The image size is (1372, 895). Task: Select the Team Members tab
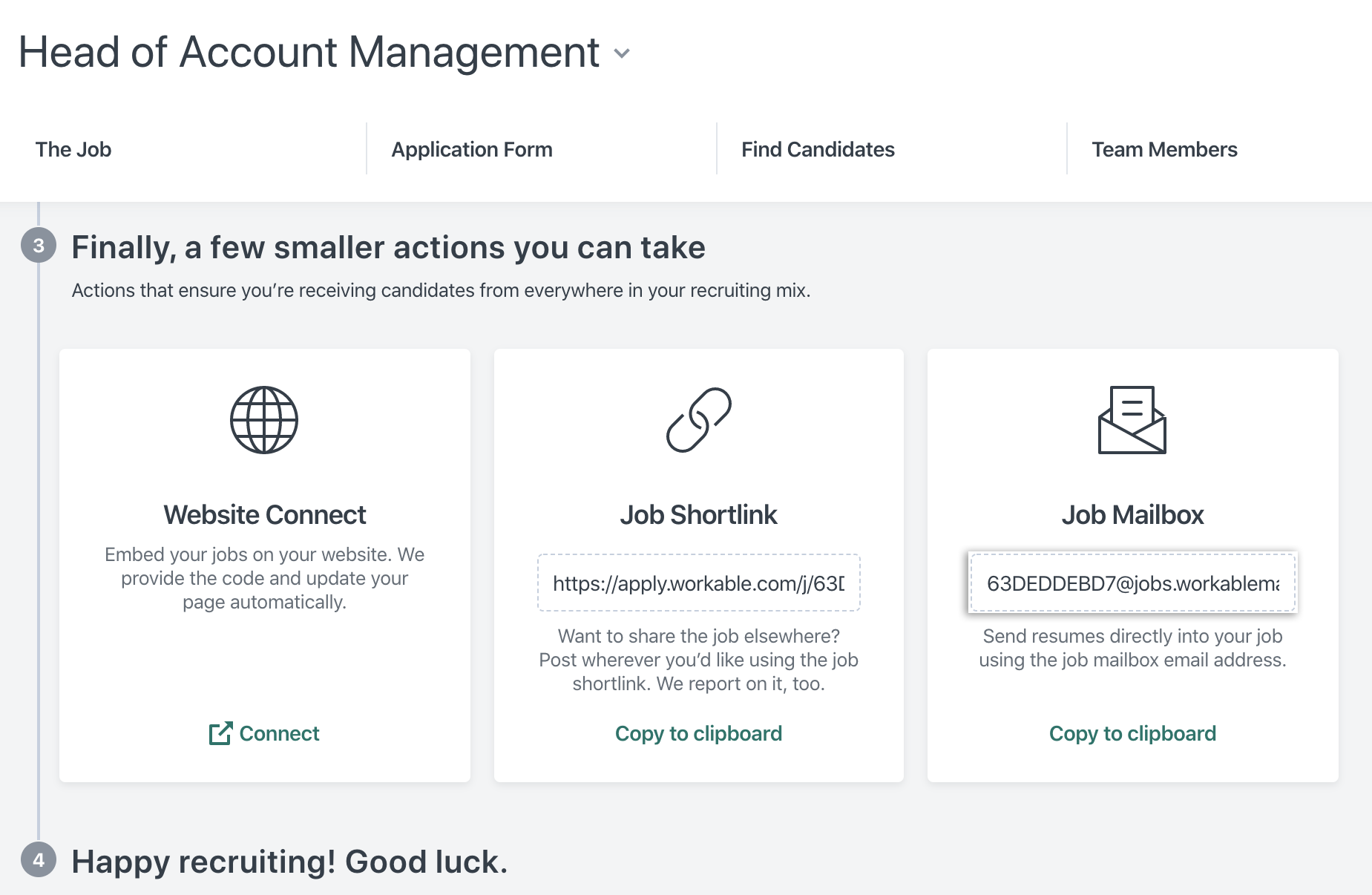[1164, 149]
